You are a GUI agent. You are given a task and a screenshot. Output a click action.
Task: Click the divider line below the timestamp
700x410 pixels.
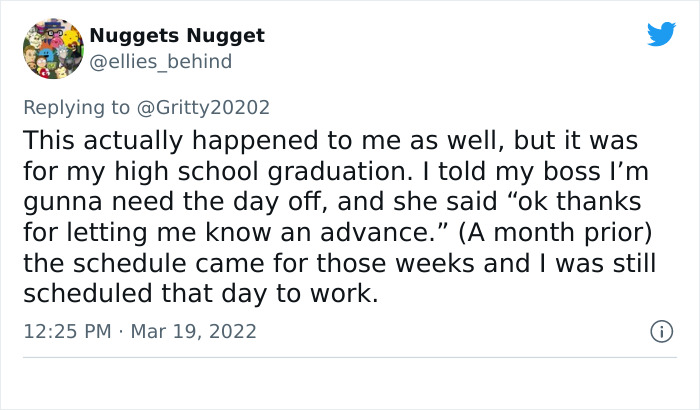350,357
